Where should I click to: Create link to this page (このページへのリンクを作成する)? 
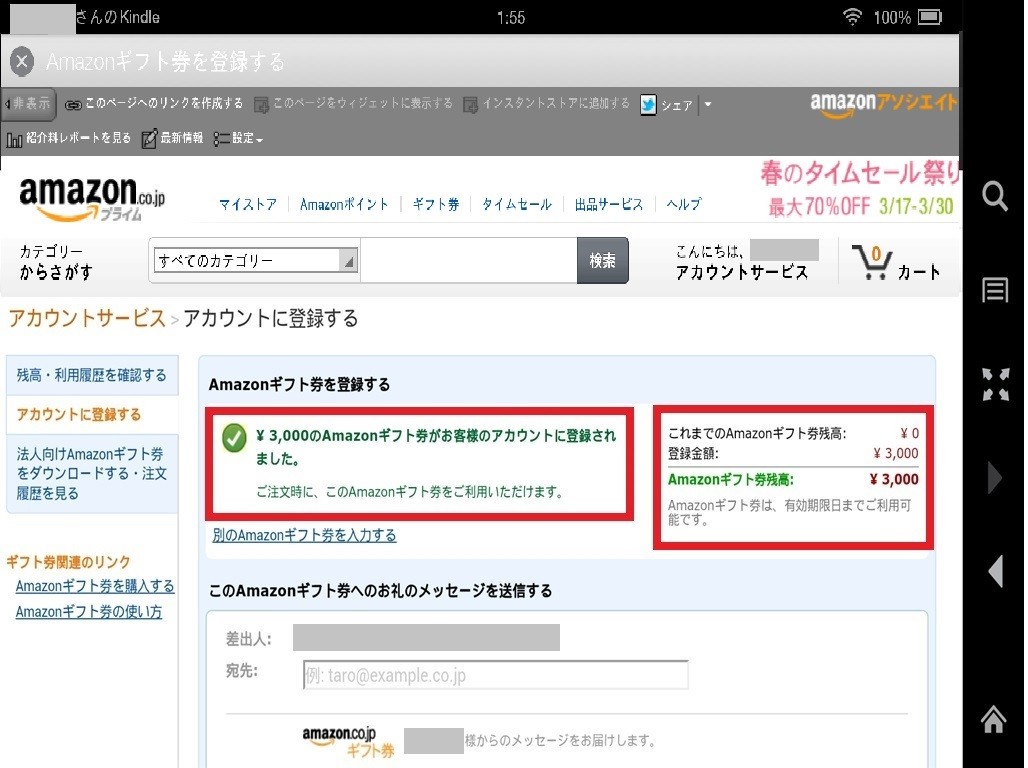click(154, 104)
